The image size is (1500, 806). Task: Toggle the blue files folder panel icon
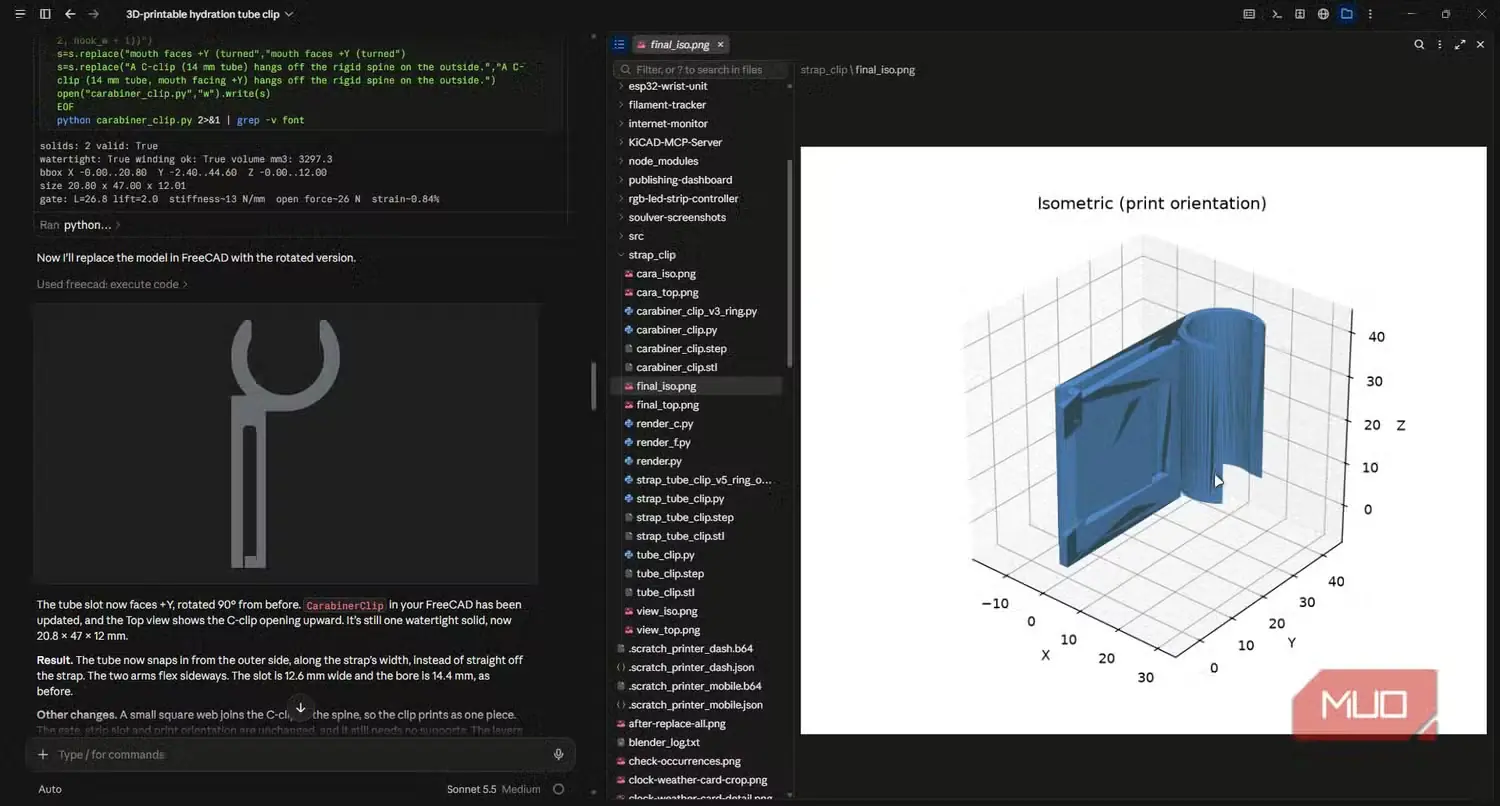(x=1347, y=14)
